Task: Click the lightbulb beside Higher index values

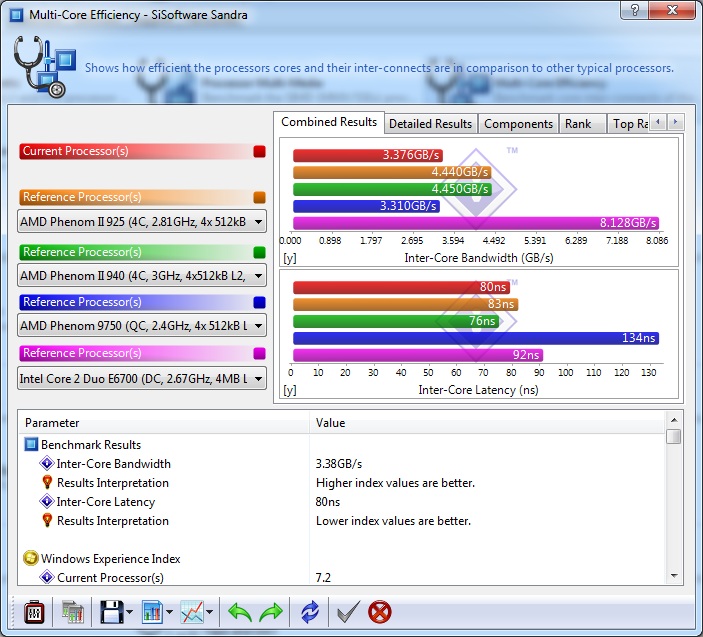Action: coord(47,482)
